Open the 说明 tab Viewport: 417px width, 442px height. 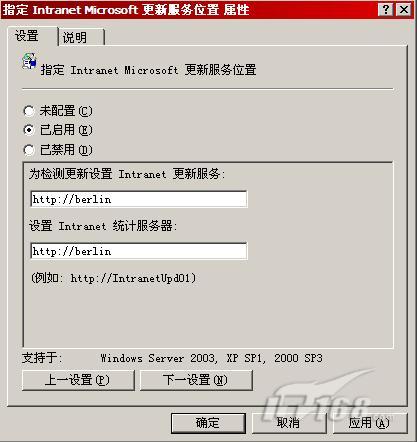[75, 37]
